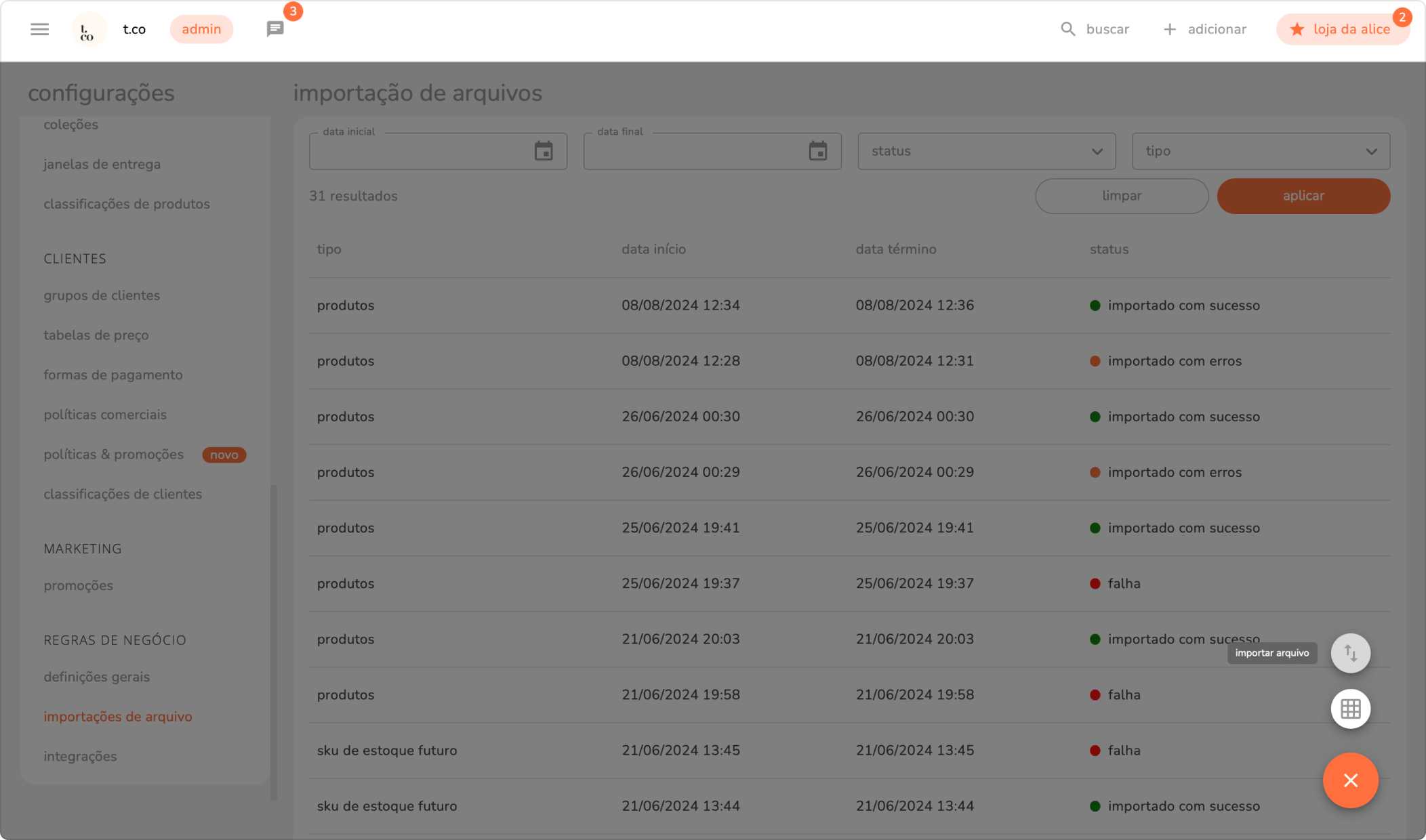1426x840 pixels.
Task: Open the loja da alice store selector
Action: (x=1342, y=29)
